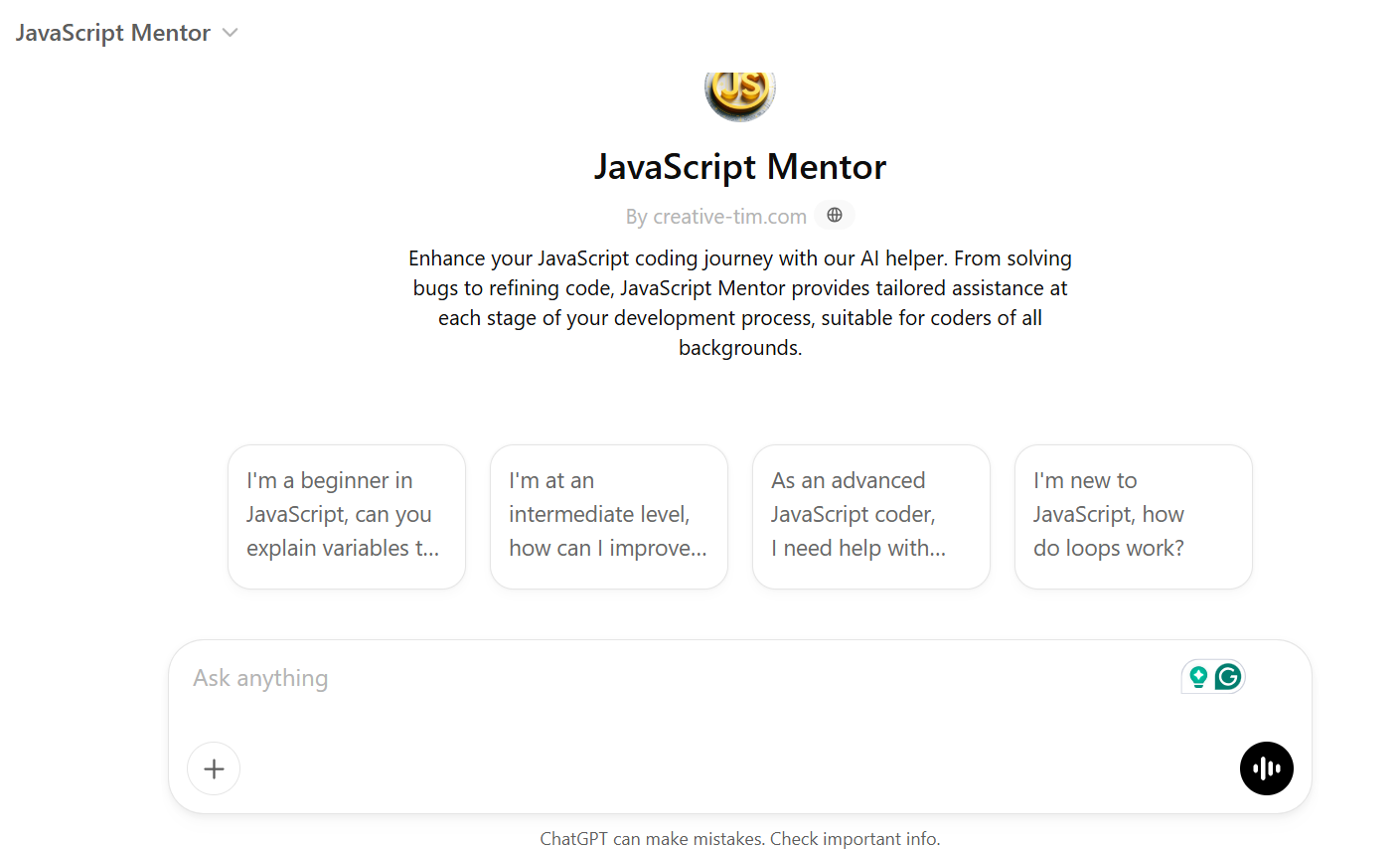Choose the advanced JavaScript coder prompt card

pos(870,516)
